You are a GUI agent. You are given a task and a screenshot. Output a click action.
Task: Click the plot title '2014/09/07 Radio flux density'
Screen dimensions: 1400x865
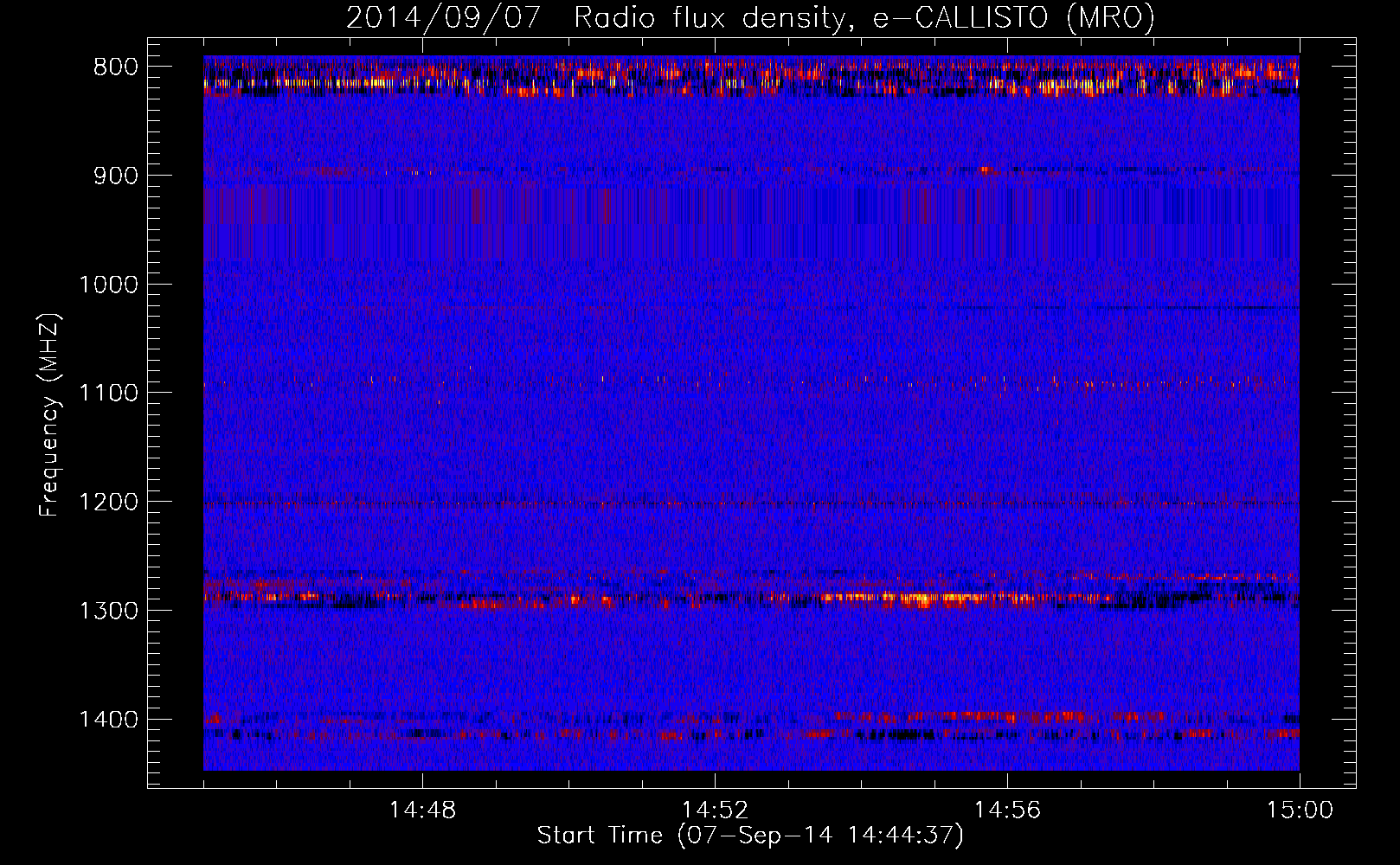coord(750,18)
